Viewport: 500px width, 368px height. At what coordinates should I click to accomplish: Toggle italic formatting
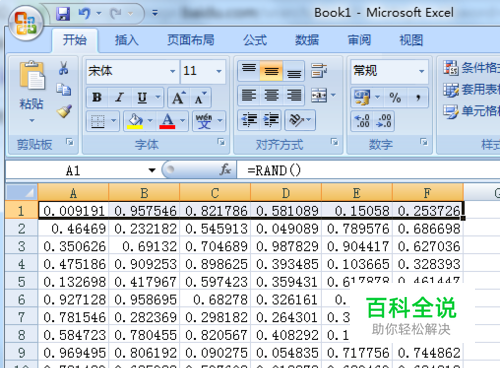120,97
